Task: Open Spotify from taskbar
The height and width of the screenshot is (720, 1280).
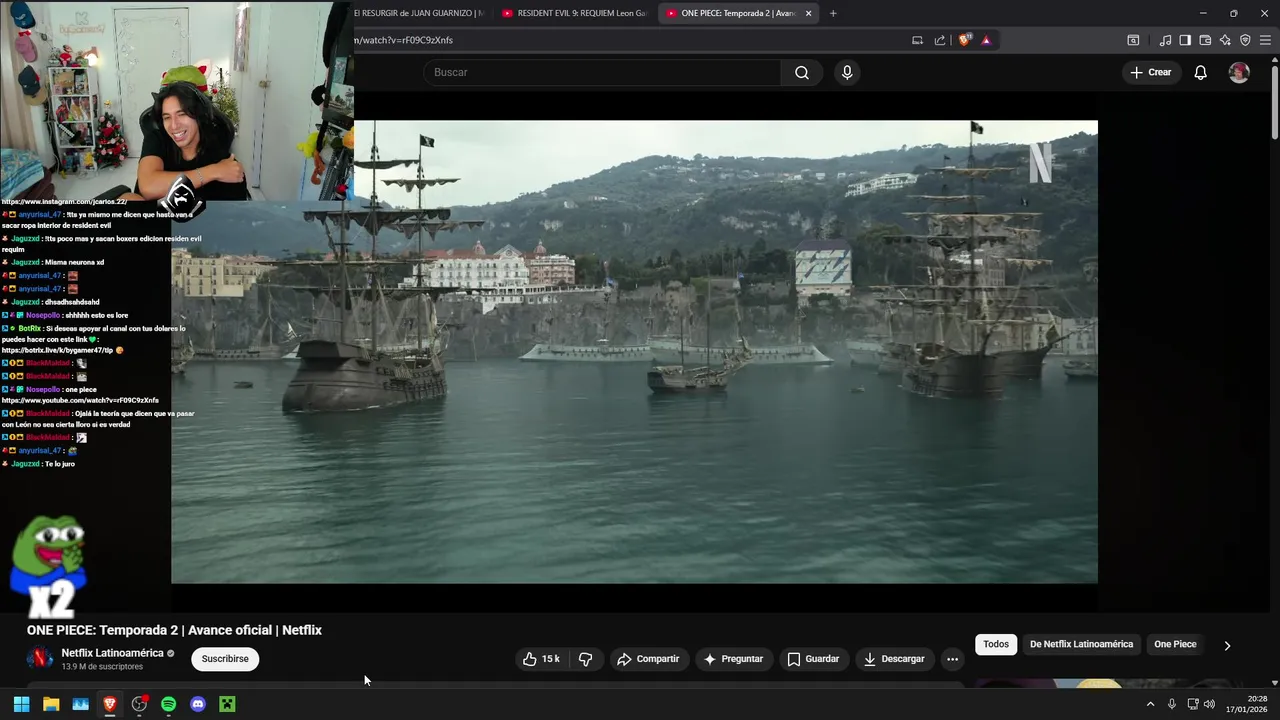Action: pyautogui.click(x=168, y=704)
